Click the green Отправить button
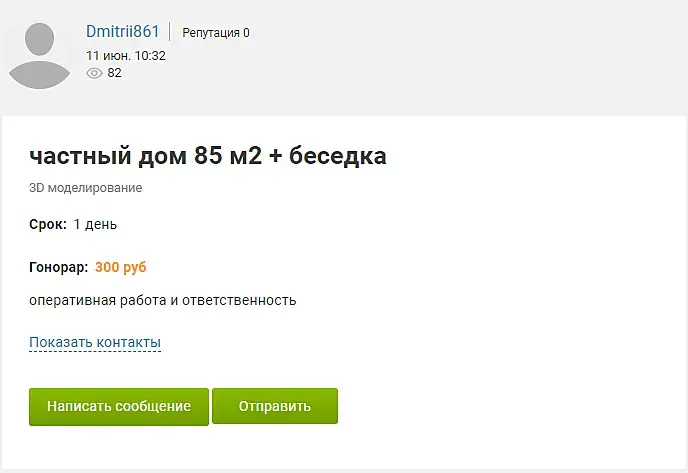 [275, 406]
